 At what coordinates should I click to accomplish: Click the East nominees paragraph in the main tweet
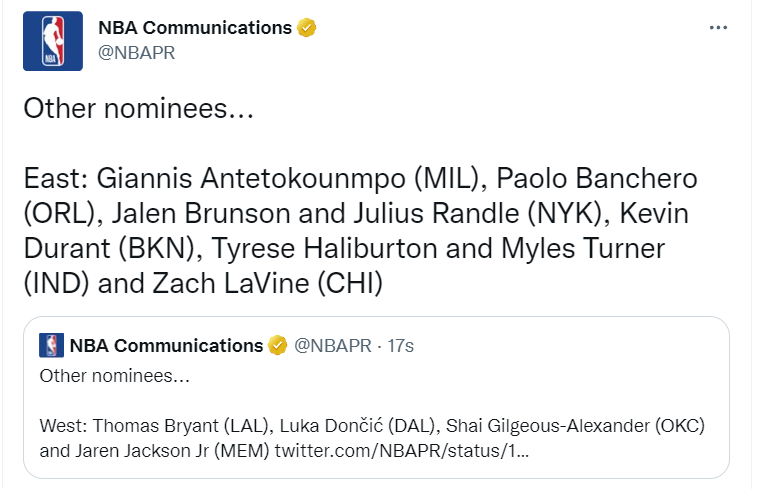[x=361, y=230]
